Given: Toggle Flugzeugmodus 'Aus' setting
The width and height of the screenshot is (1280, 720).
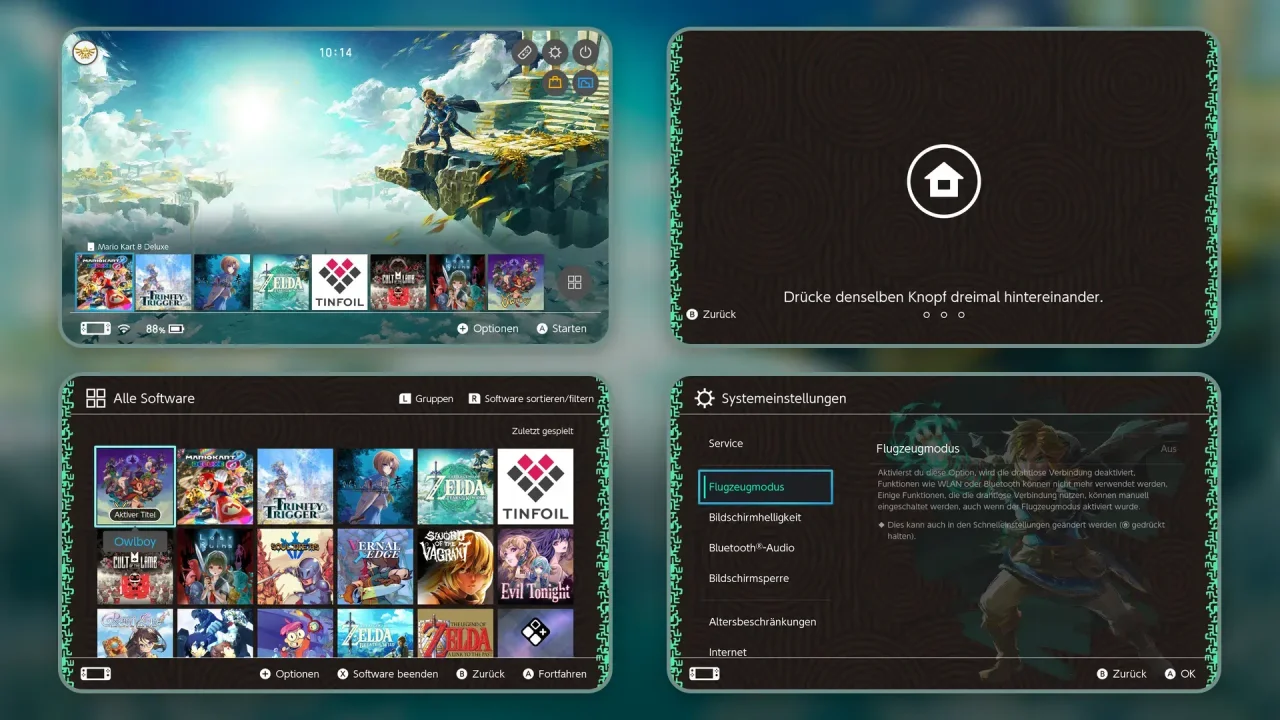Looking at the screenshot, I should coord(1168,449).
